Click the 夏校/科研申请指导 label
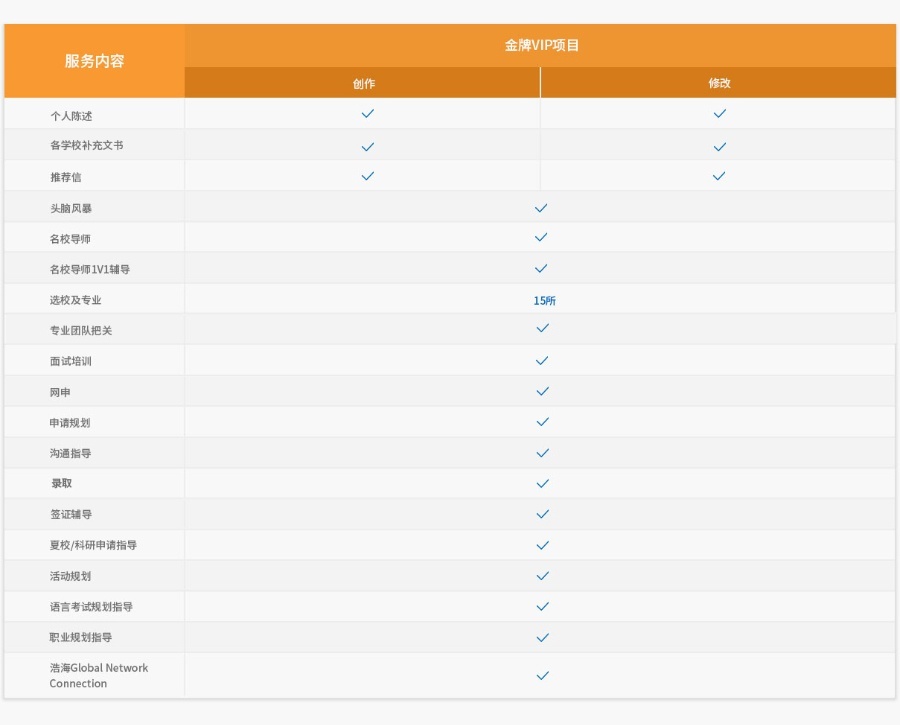 93,545
